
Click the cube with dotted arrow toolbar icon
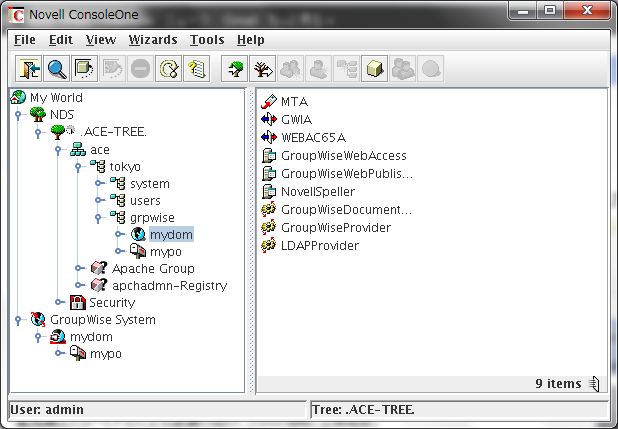(x=84, y=69)
